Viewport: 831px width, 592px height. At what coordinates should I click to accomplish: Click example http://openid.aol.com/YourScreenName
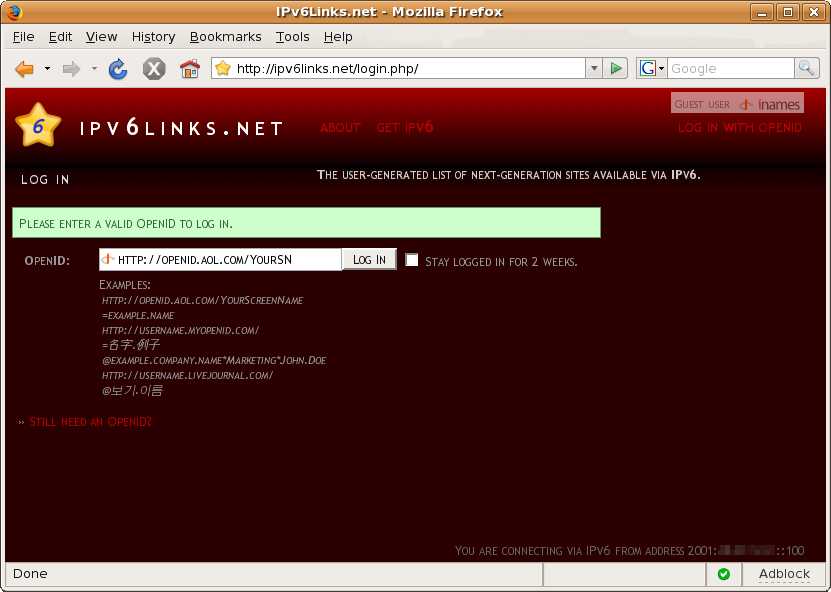tap(202, 301)
